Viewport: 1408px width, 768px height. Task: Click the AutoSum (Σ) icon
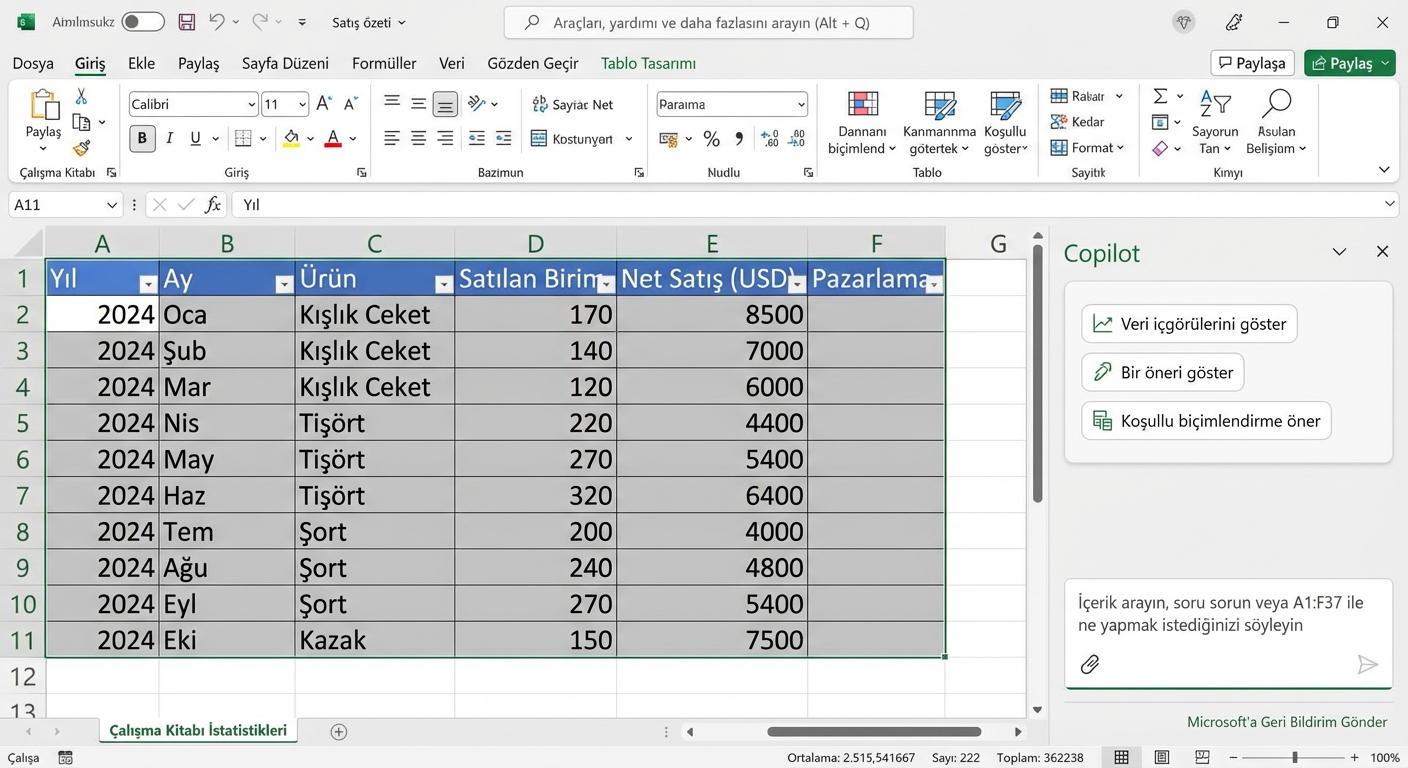pos(1160,96)
